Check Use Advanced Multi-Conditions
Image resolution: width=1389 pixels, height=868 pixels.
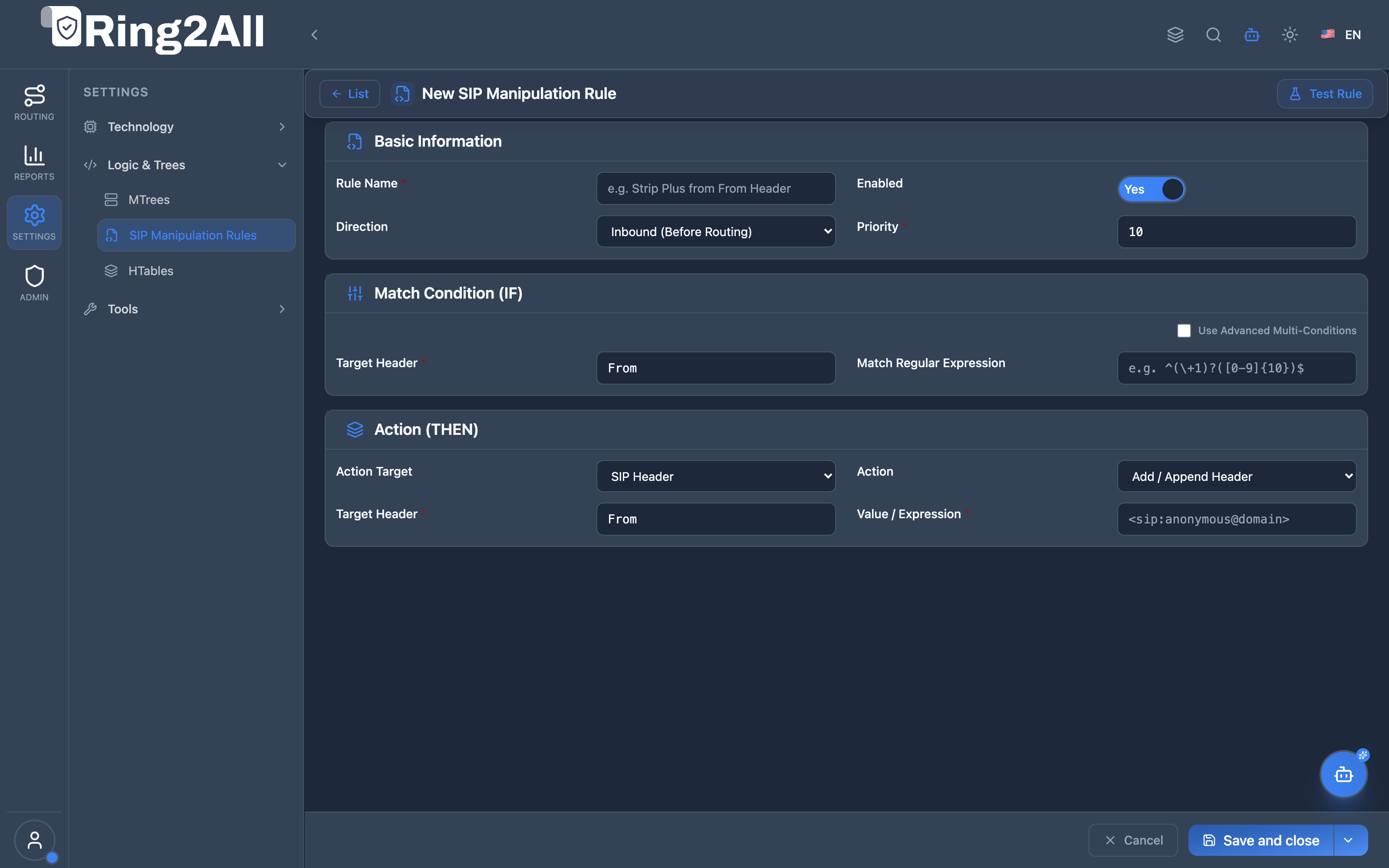[1184, 331]
